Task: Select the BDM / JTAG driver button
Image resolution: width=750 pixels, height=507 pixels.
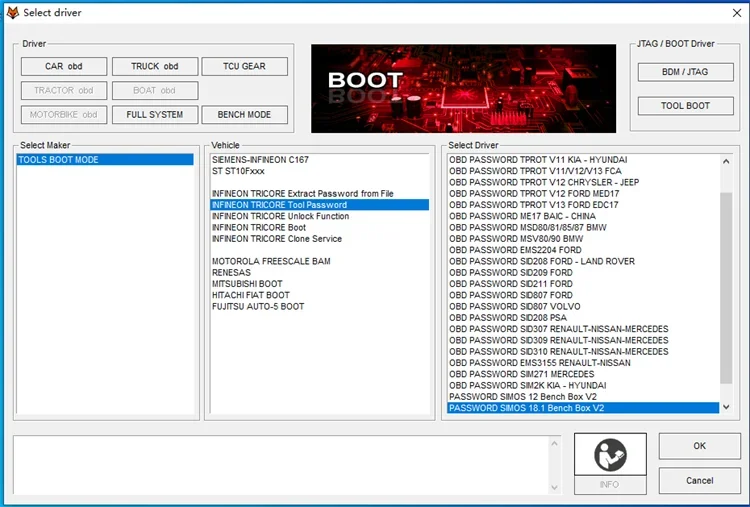Action: click(685, 72)
